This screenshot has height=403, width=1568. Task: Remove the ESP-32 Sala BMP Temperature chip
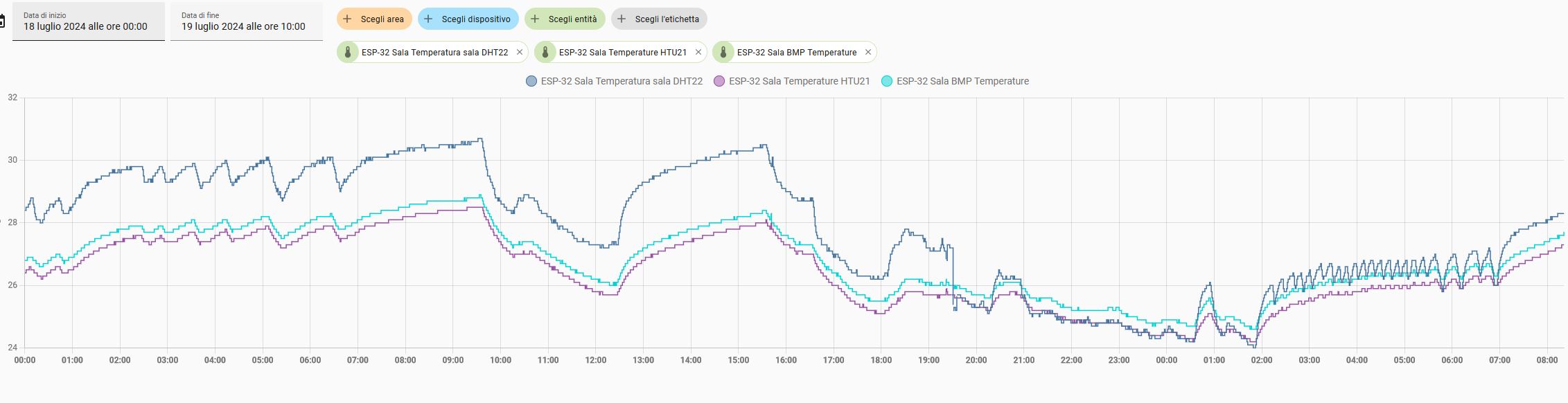[867, 52]
